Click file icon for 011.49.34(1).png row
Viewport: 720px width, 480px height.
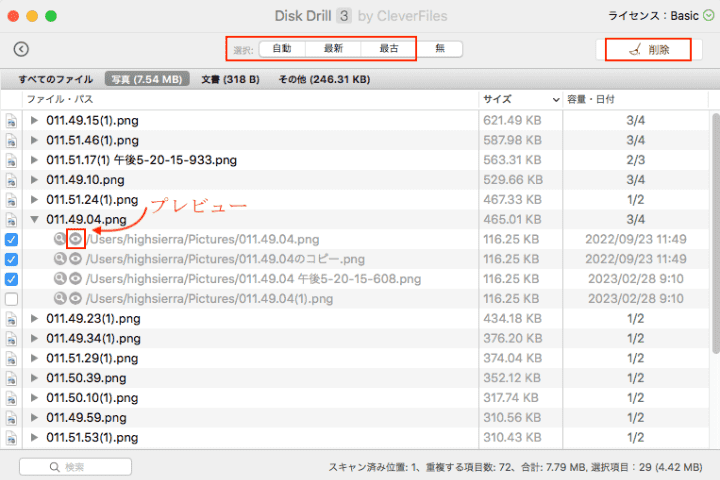(x=11, y=339)
